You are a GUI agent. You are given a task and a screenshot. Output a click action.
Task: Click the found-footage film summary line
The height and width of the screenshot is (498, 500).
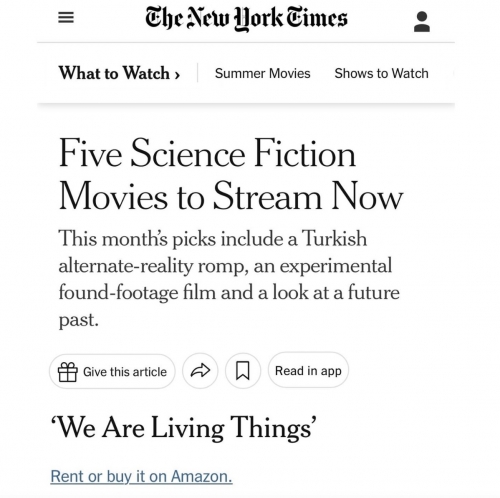(x=229, y=293)
